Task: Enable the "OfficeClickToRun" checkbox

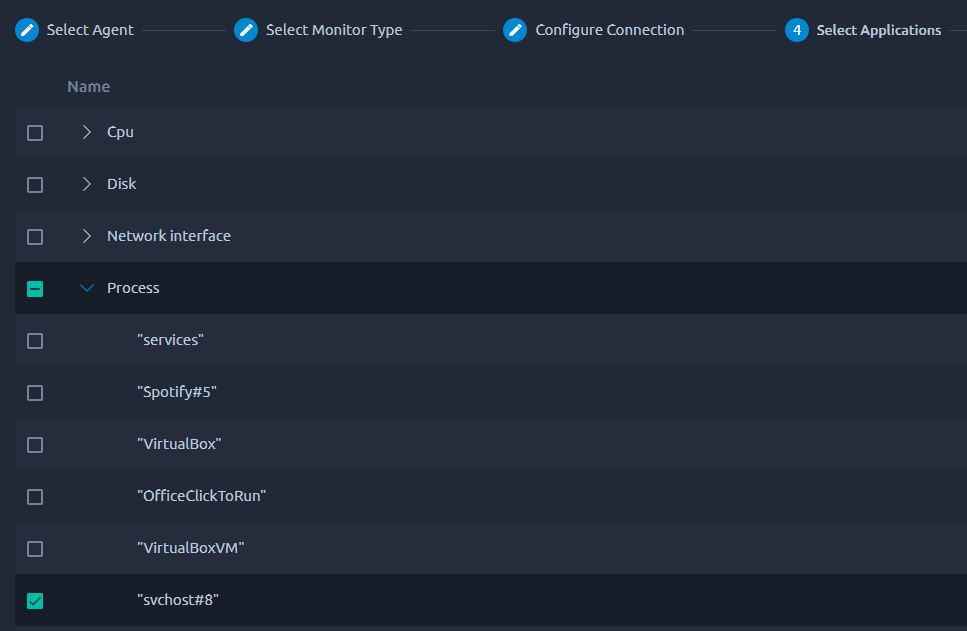Action: (35, 497)
